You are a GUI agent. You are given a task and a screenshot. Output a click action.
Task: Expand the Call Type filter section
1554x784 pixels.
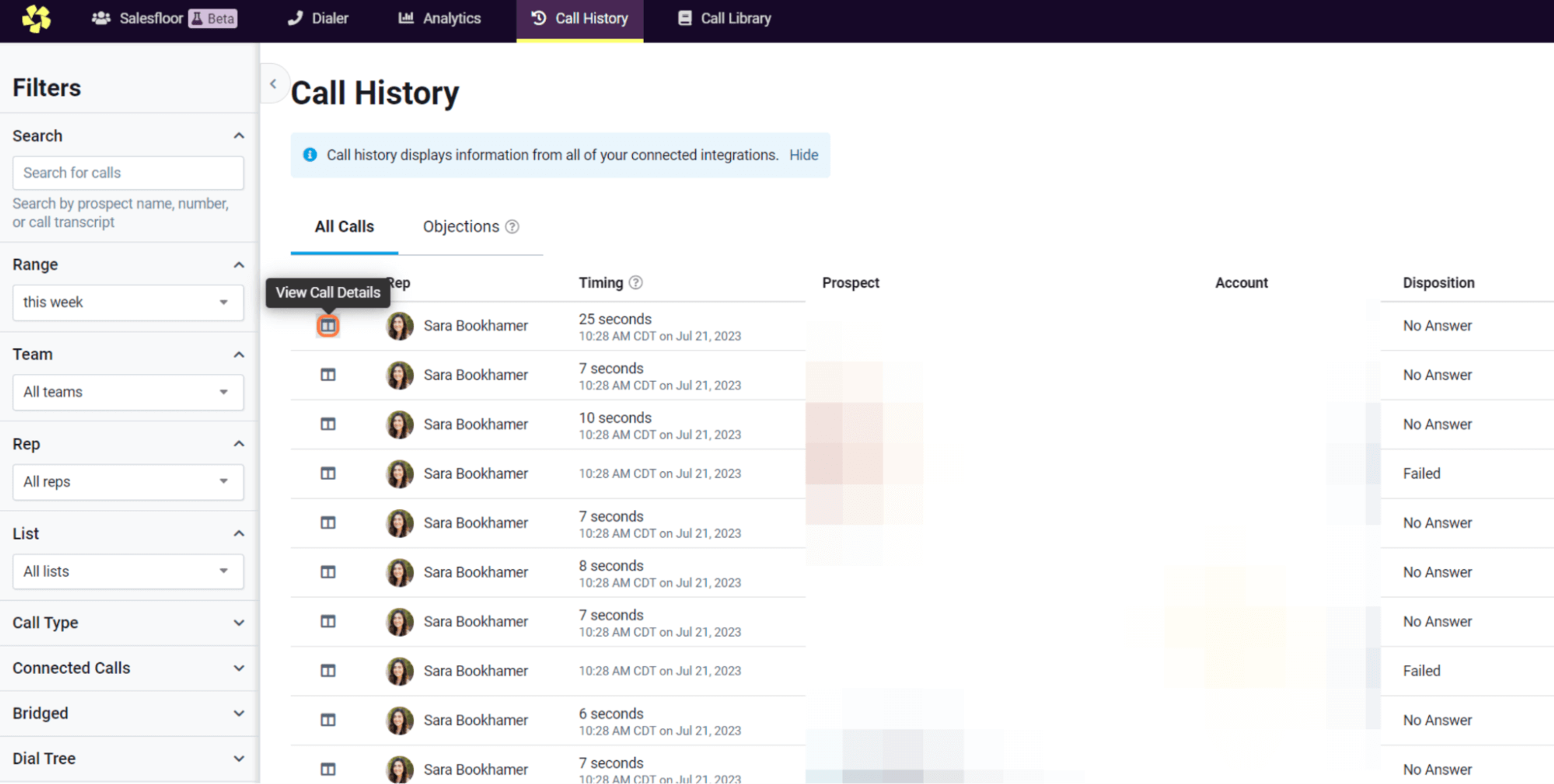pos(128,622)
